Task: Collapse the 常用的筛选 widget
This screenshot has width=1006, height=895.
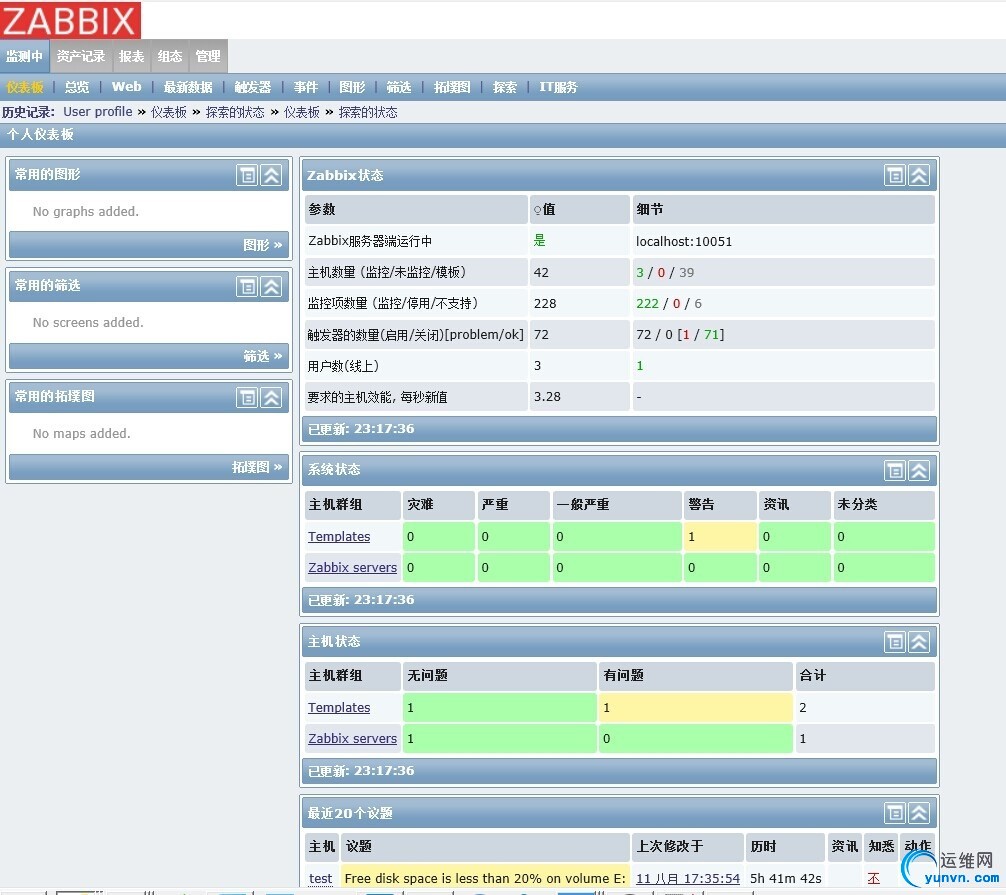Action: [x=271, y=286]
